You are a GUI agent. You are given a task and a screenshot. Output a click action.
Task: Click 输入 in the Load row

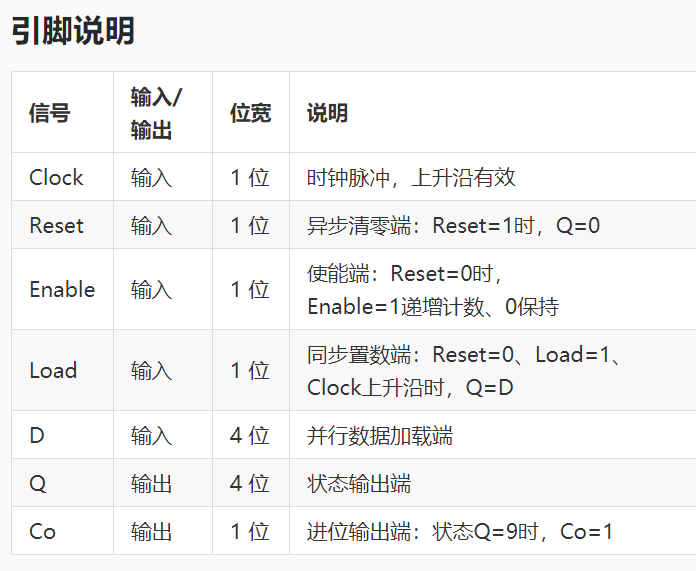tap(151, 370)
